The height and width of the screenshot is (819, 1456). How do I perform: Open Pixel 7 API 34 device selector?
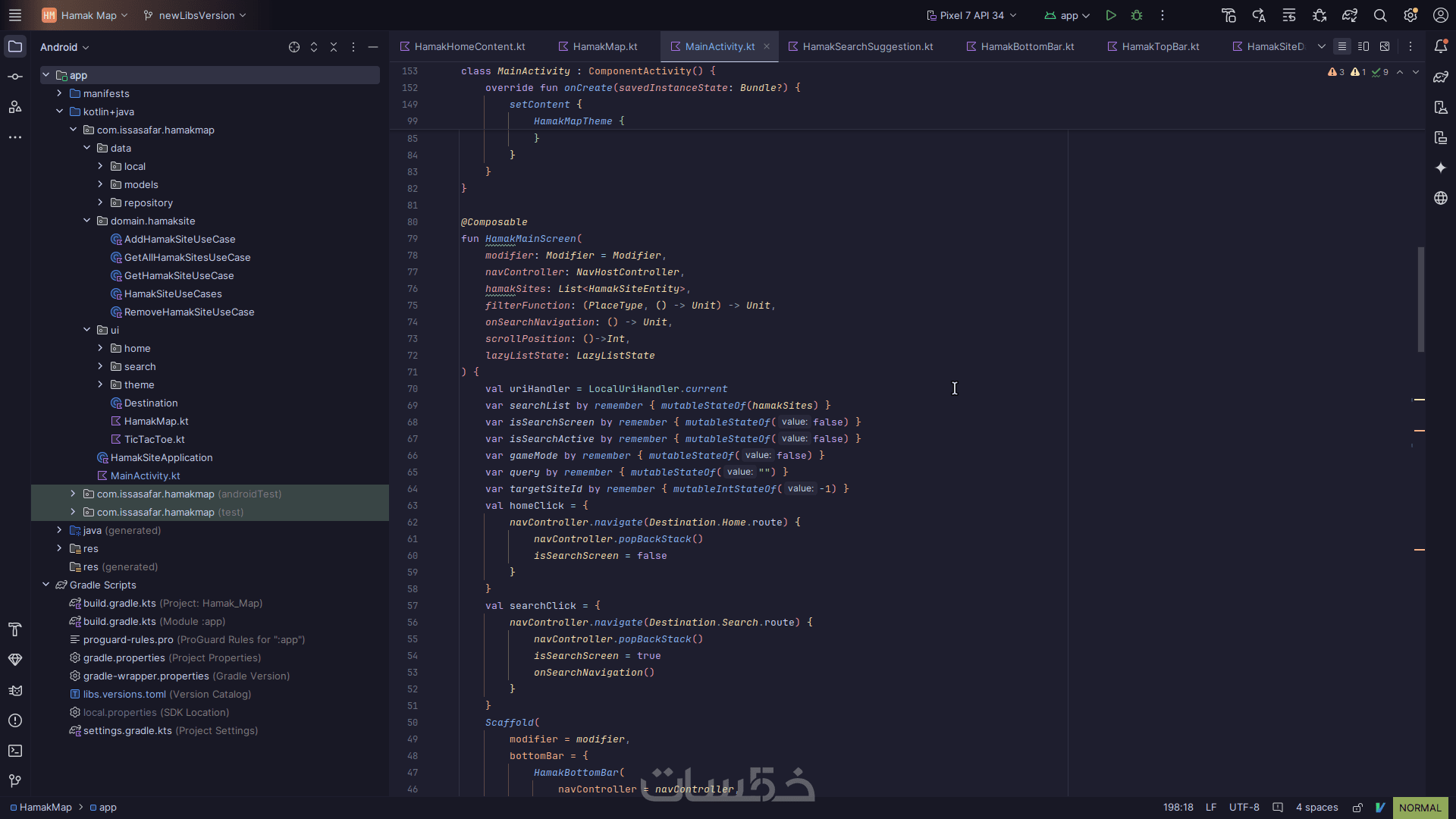971,15
